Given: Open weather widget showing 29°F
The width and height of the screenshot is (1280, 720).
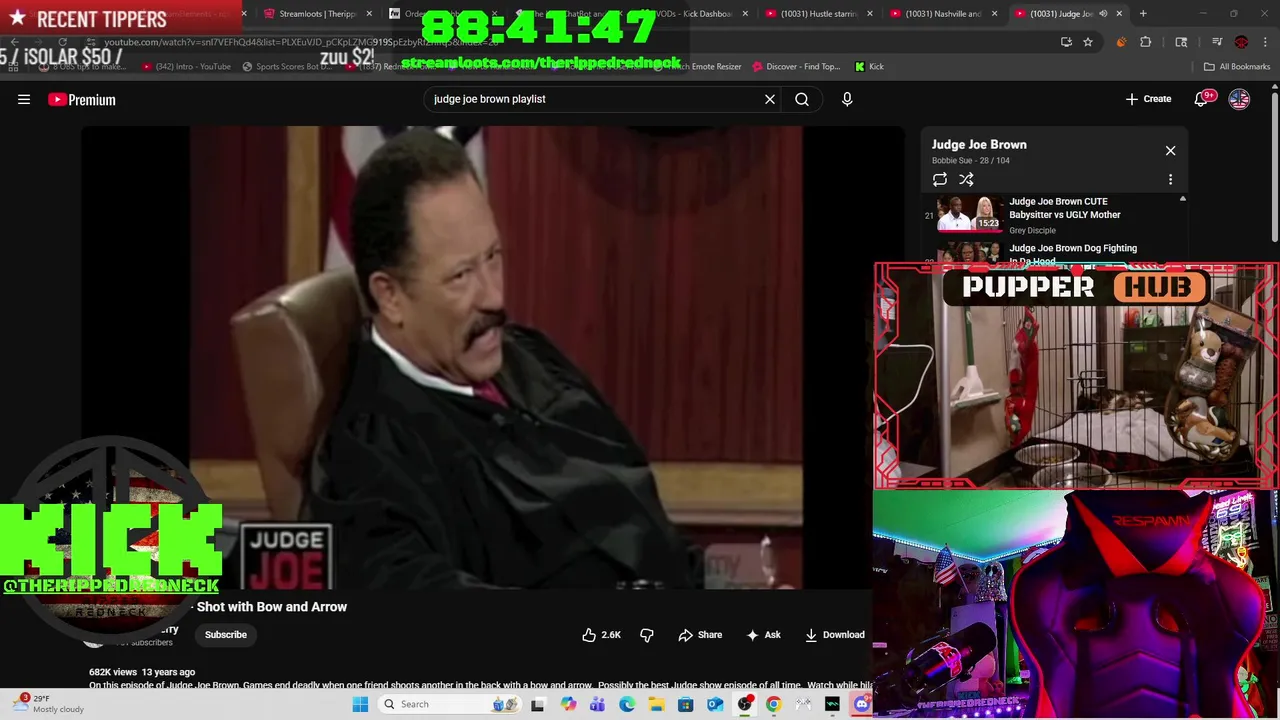Looking at the screenshot, I should (x=50, y=704).
